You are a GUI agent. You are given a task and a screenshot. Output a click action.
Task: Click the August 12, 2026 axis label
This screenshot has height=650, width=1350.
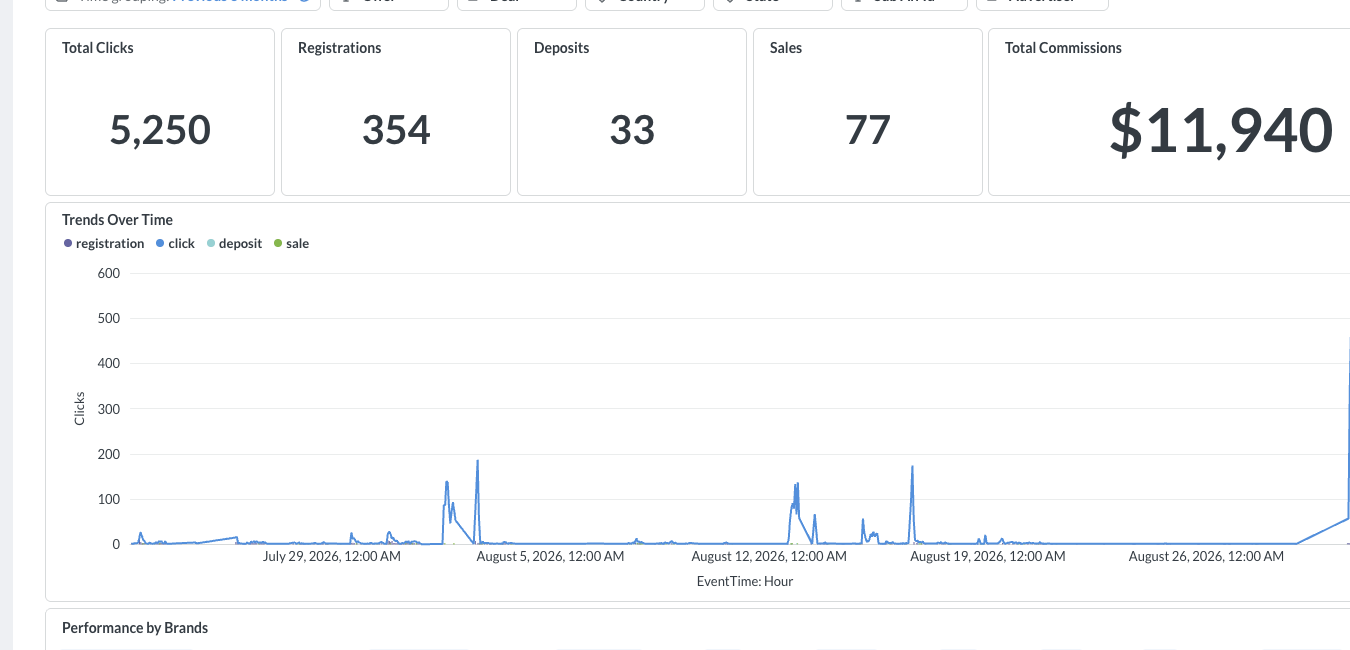click(769, 556)
